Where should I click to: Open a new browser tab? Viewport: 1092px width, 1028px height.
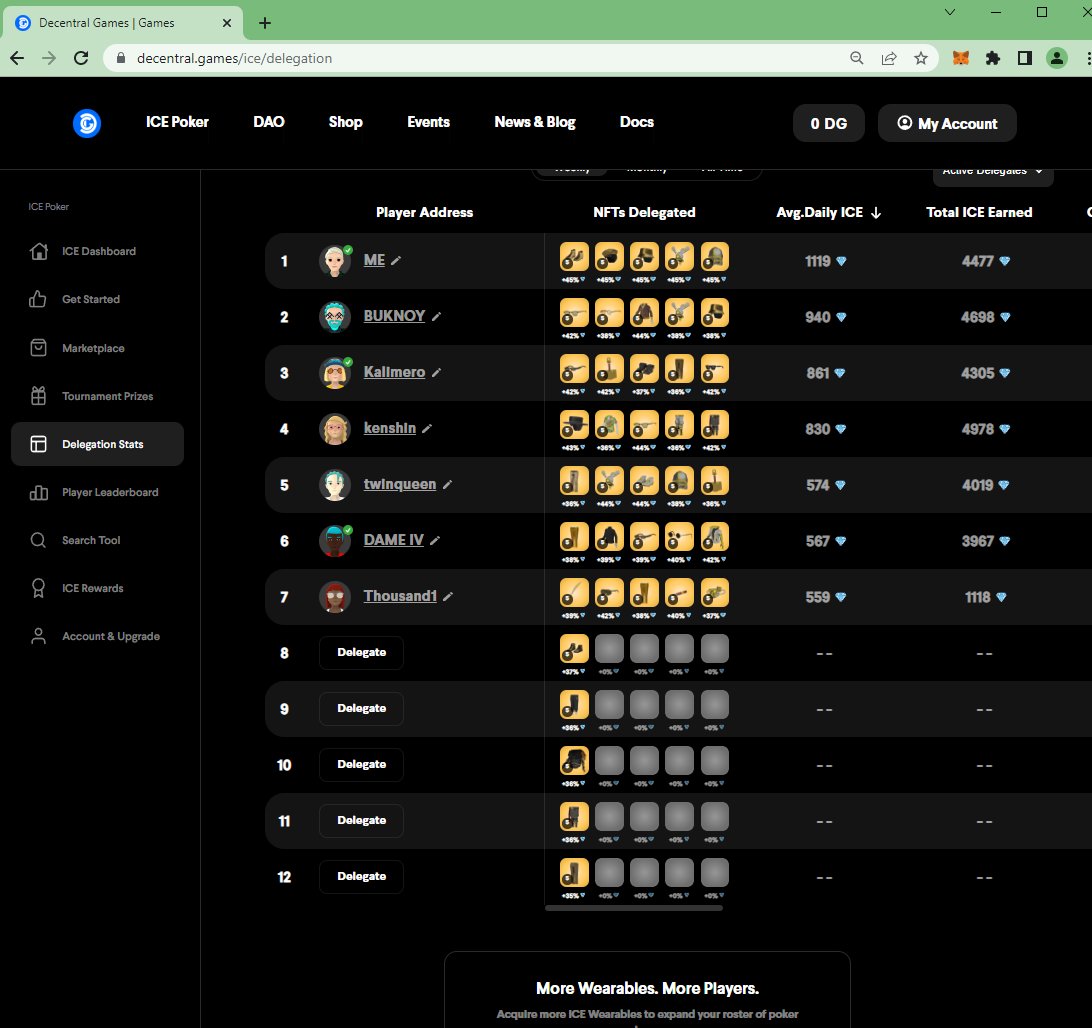[265, 23]
